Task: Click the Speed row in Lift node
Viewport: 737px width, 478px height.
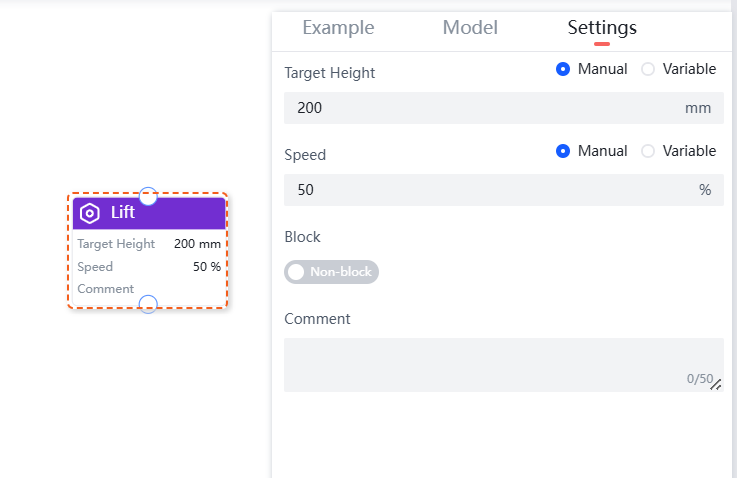Action: coord(148,267)
